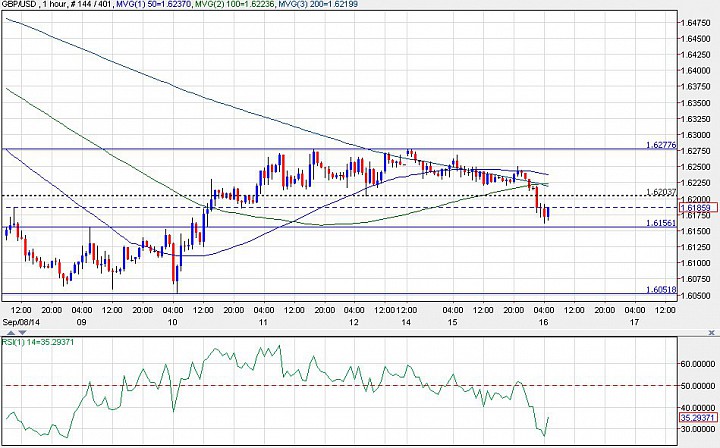The height and width of the screenshot is (448, 720).
Task: Click the 1.64000 price axis label
Action: 696,71
